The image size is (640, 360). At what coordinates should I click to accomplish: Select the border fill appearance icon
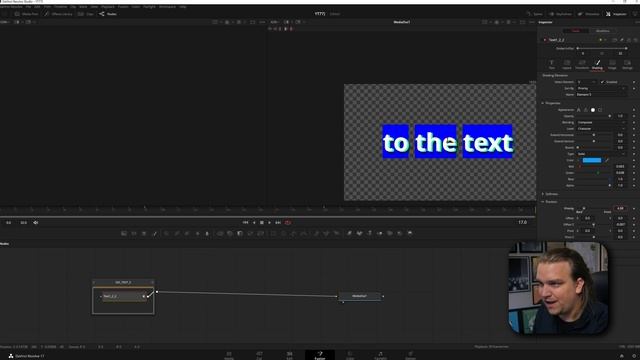pos(593,110)
